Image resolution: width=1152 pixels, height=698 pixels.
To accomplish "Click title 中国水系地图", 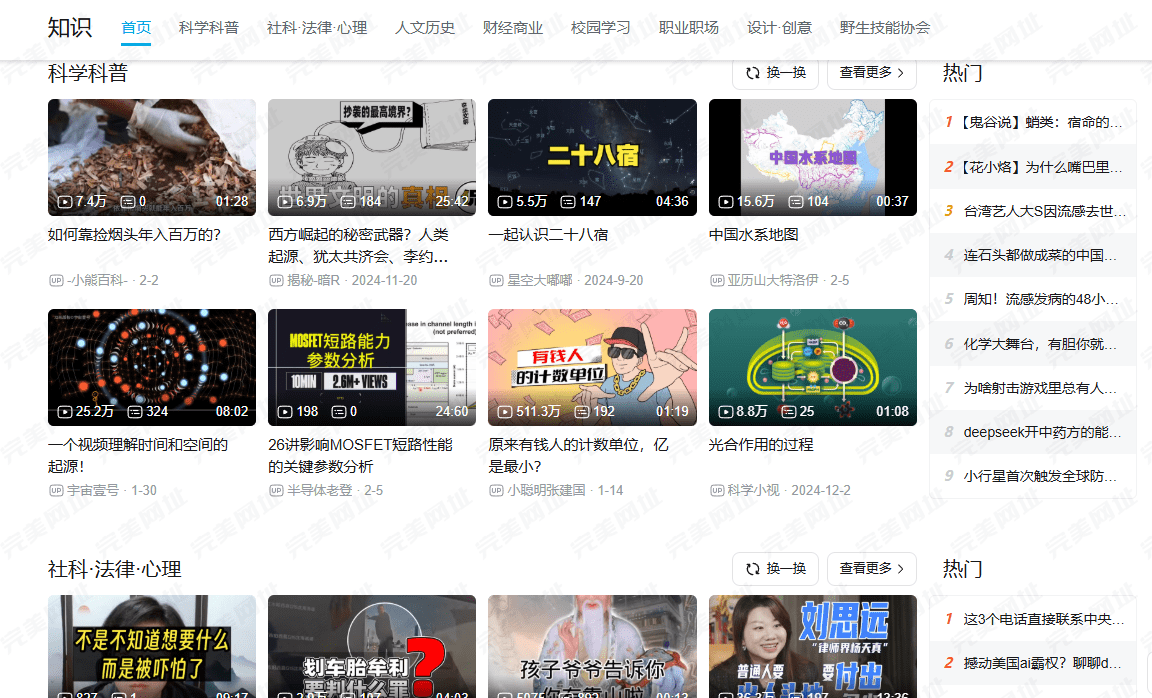I will click(754, 234).
